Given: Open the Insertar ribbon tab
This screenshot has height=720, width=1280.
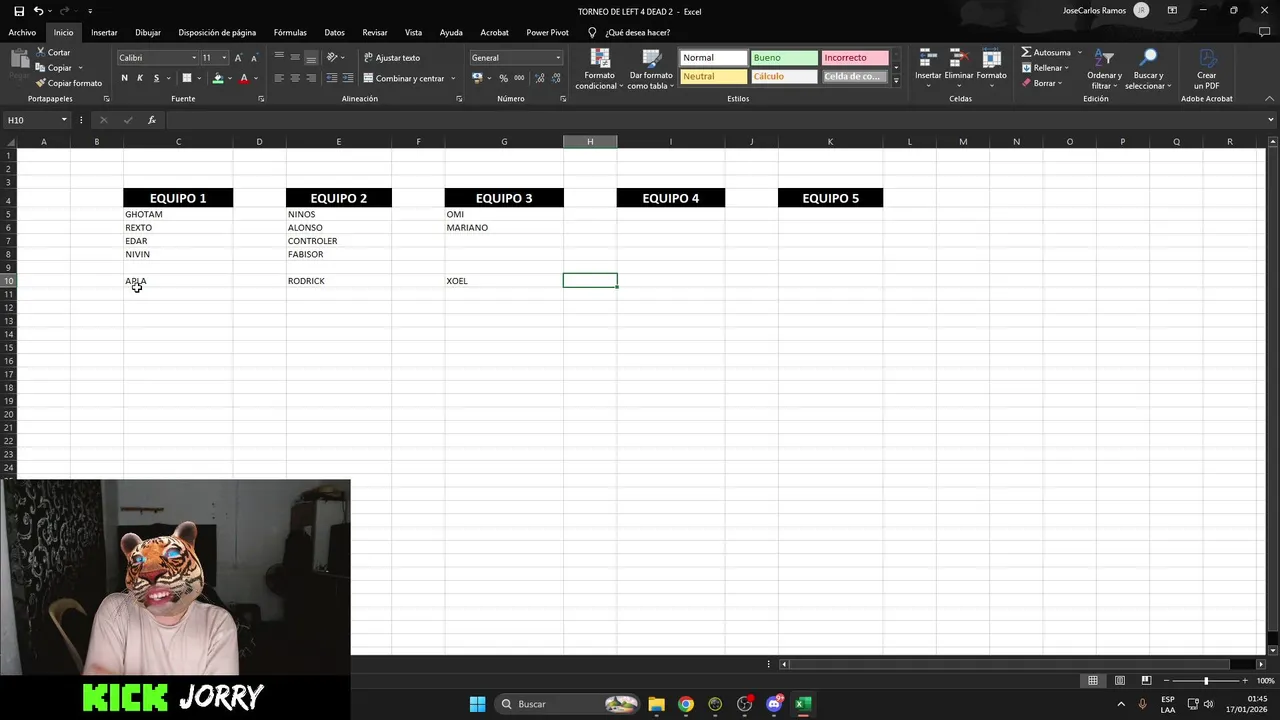Looking at the screenshot, I should click(x=104, y=33).
